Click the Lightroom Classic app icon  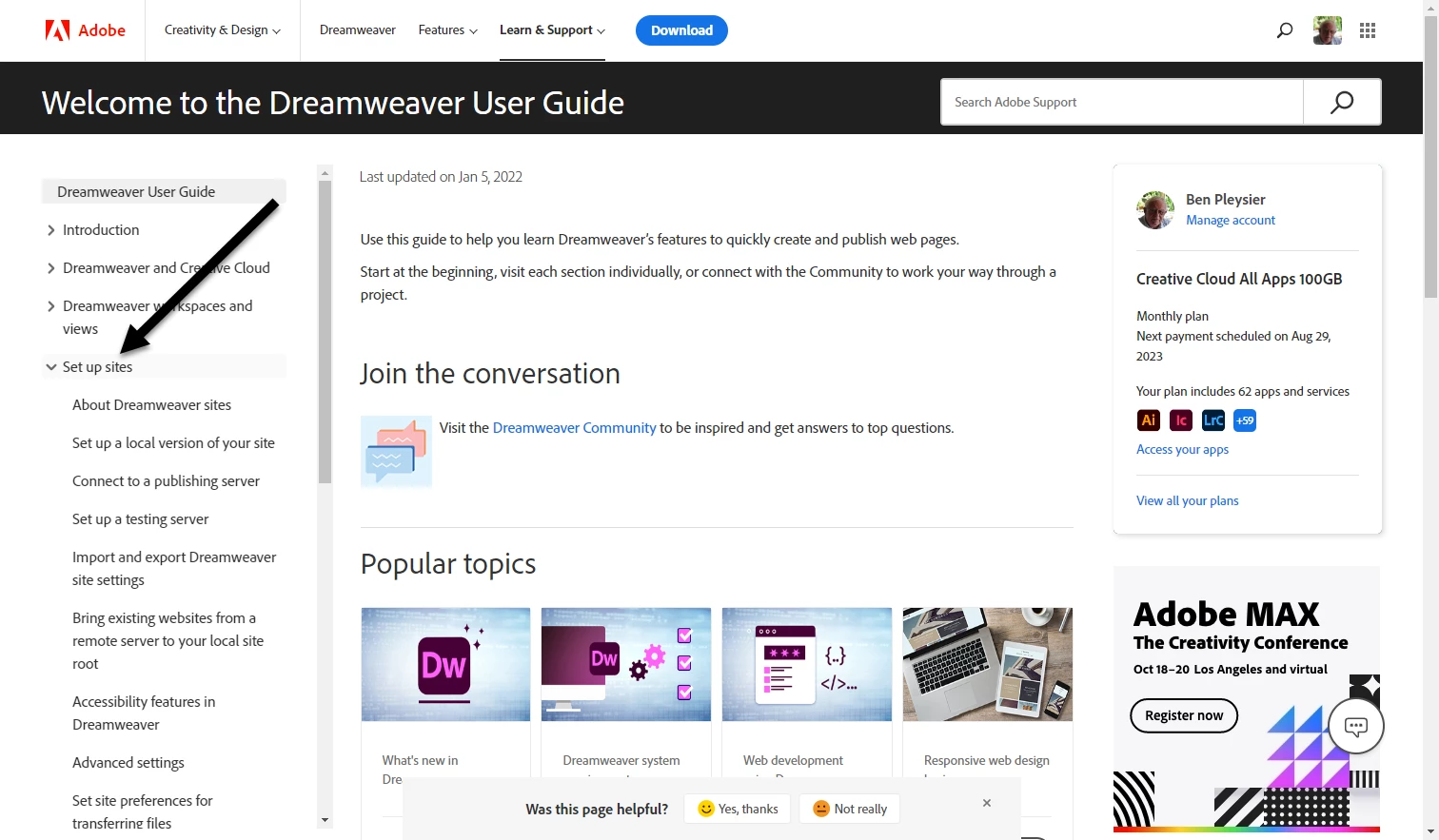click(x=1213, y=420)
